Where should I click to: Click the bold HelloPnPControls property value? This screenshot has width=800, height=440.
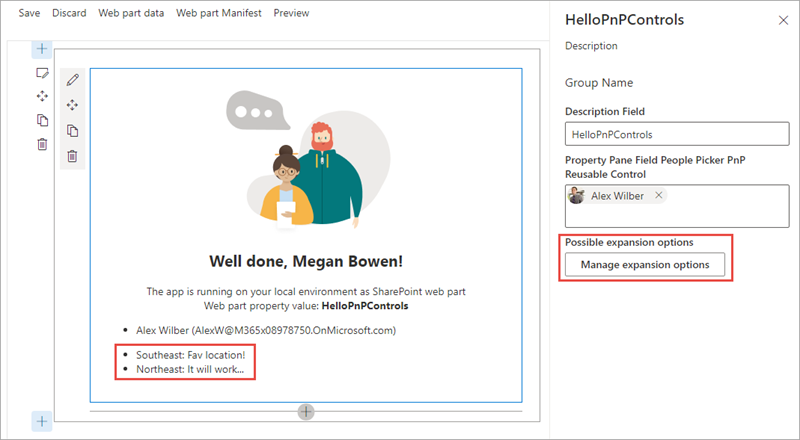pyautogui.click(x=365, y=306)
